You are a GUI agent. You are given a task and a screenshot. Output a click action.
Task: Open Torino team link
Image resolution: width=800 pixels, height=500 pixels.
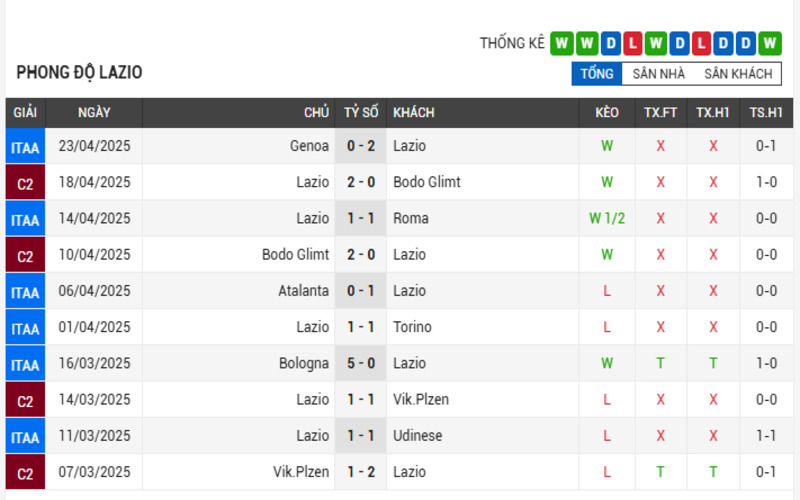click(x=412, y=327)
